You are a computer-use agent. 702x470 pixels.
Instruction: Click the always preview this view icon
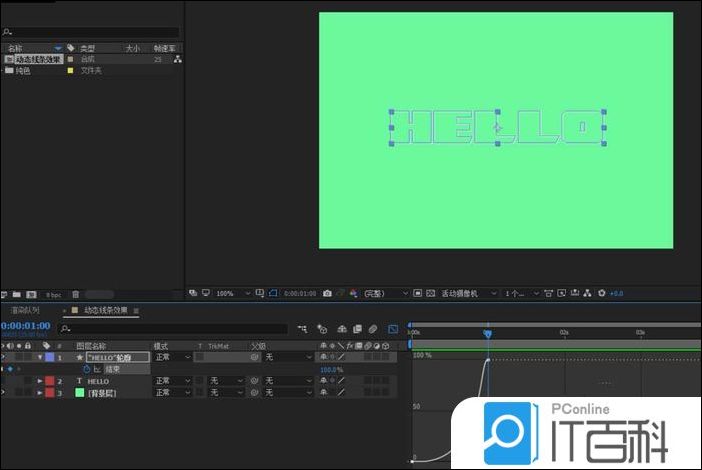coord(193,293)
